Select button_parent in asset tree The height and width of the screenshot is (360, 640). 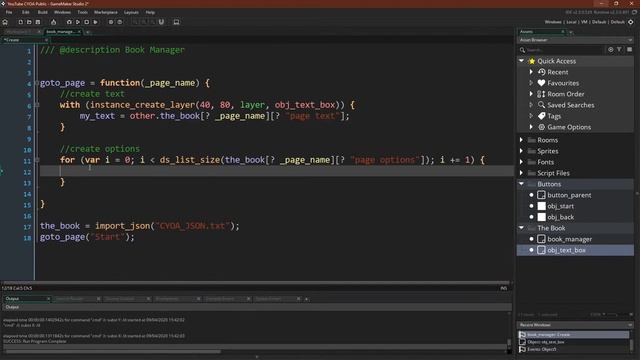click(x=569, y=195)
